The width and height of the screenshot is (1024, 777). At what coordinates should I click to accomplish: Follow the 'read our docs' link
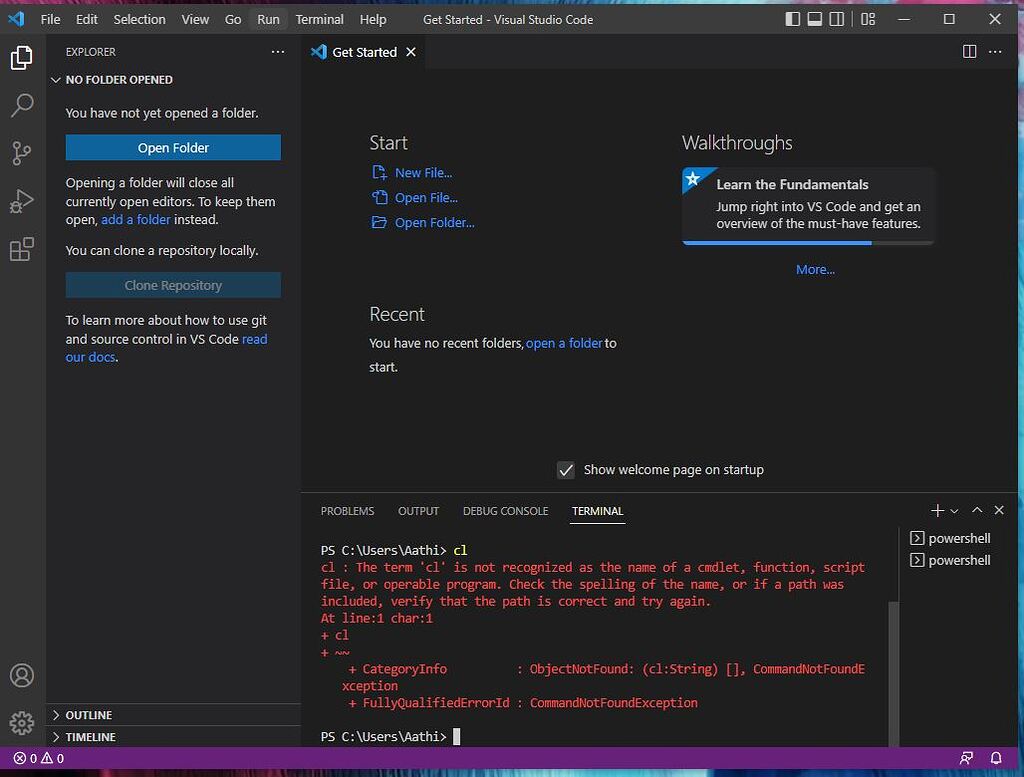[167, 348]
